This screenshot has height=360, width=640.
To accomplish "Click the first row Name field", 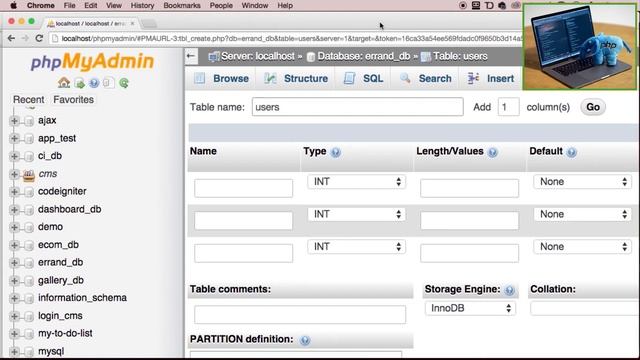I will point(243,188).
